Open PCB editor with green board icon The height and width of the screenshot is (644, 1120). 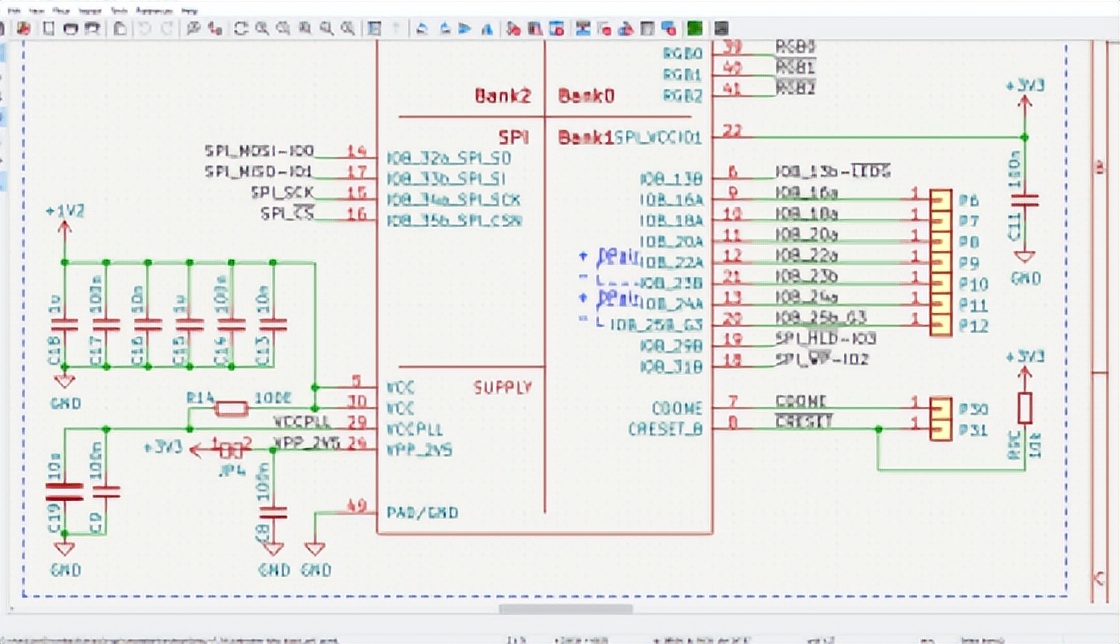point(694,28)
